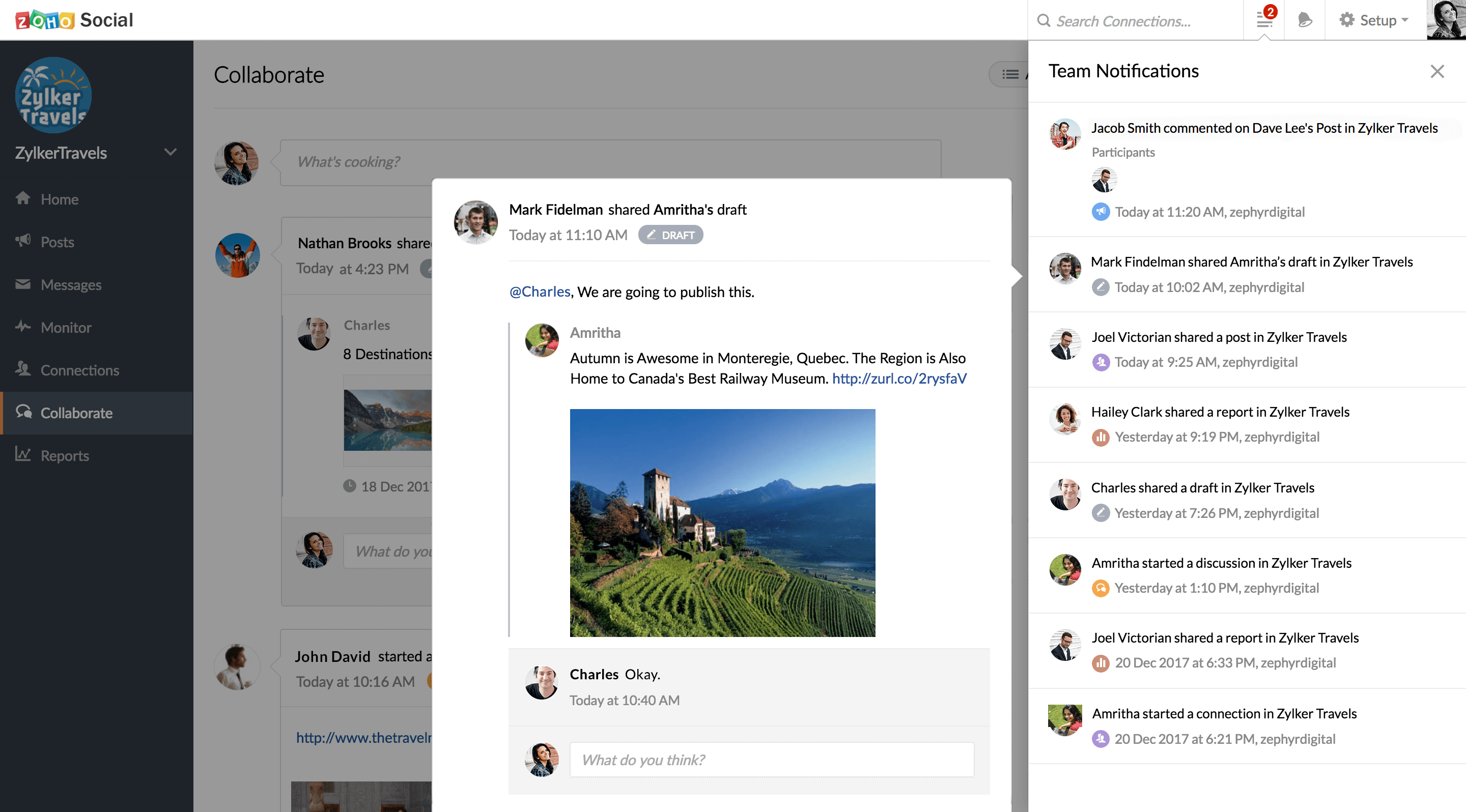Click the @Charles mention link
Viewport: 1466px width, 812px height.
(x=540, y=292)
